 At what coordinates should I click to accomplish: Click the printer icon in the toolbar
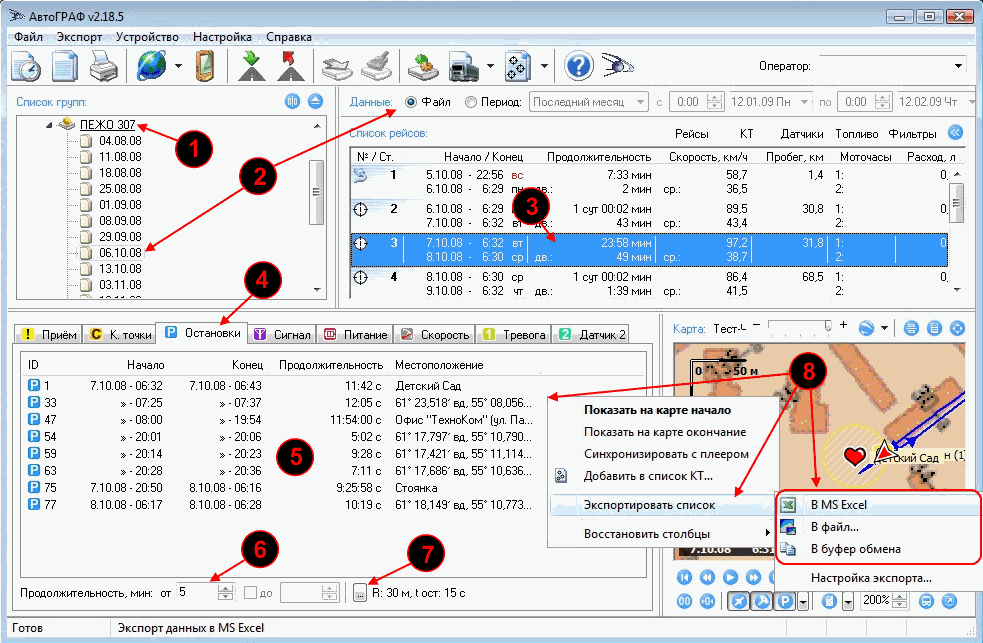[105, 67]
